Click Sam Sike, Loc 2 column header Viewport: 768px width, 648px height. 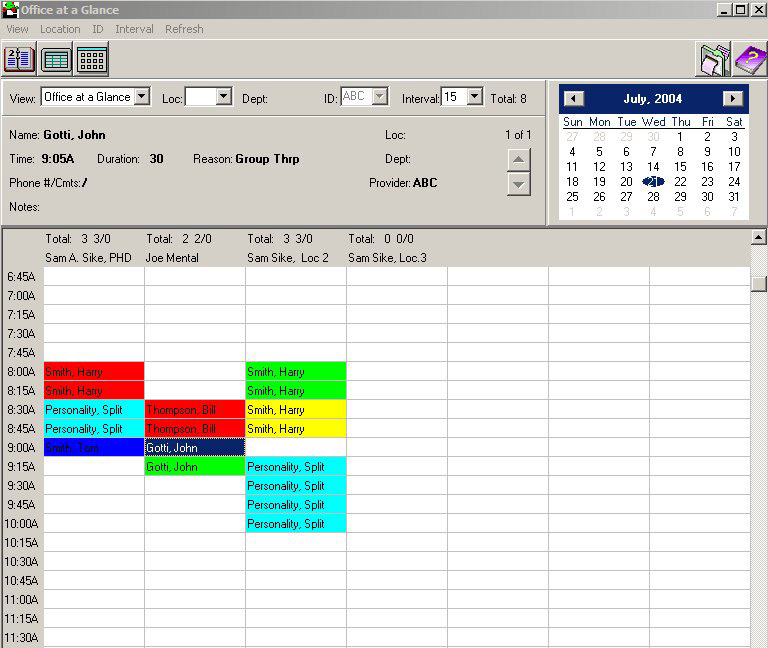click(288, 258)
